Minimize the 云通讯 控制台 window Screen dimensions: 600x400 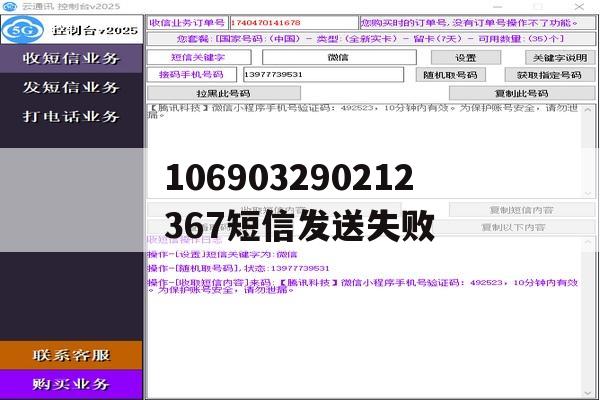[x=497, y=7]
